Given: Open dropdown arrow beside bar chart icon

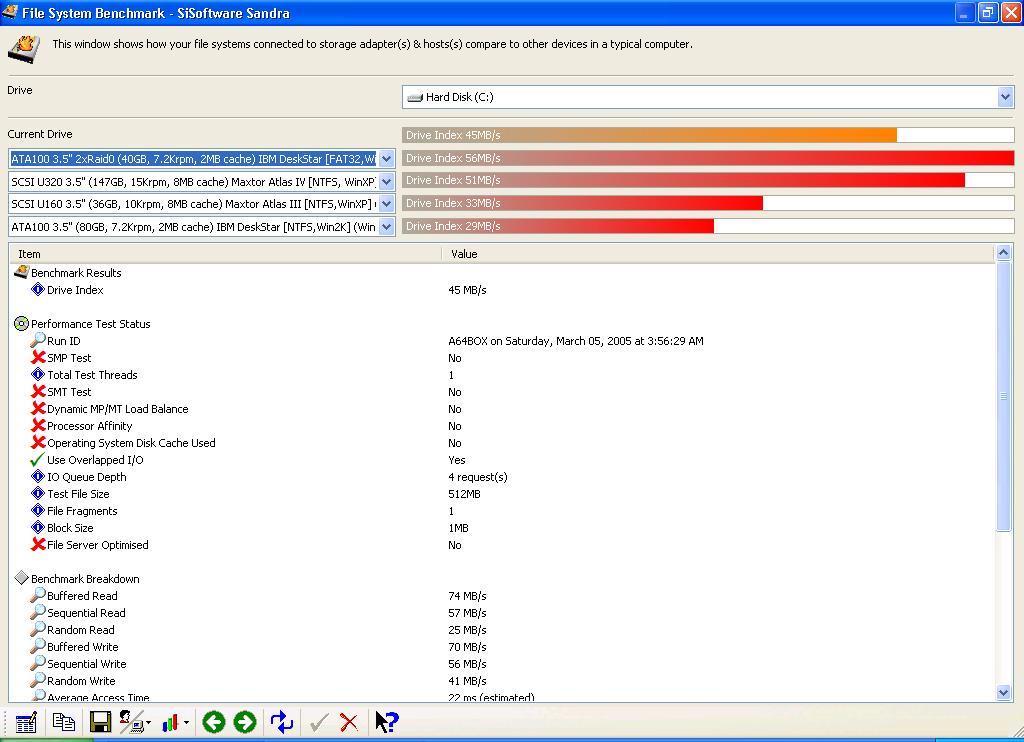Looking at the screenshot, I should [187, 723].
